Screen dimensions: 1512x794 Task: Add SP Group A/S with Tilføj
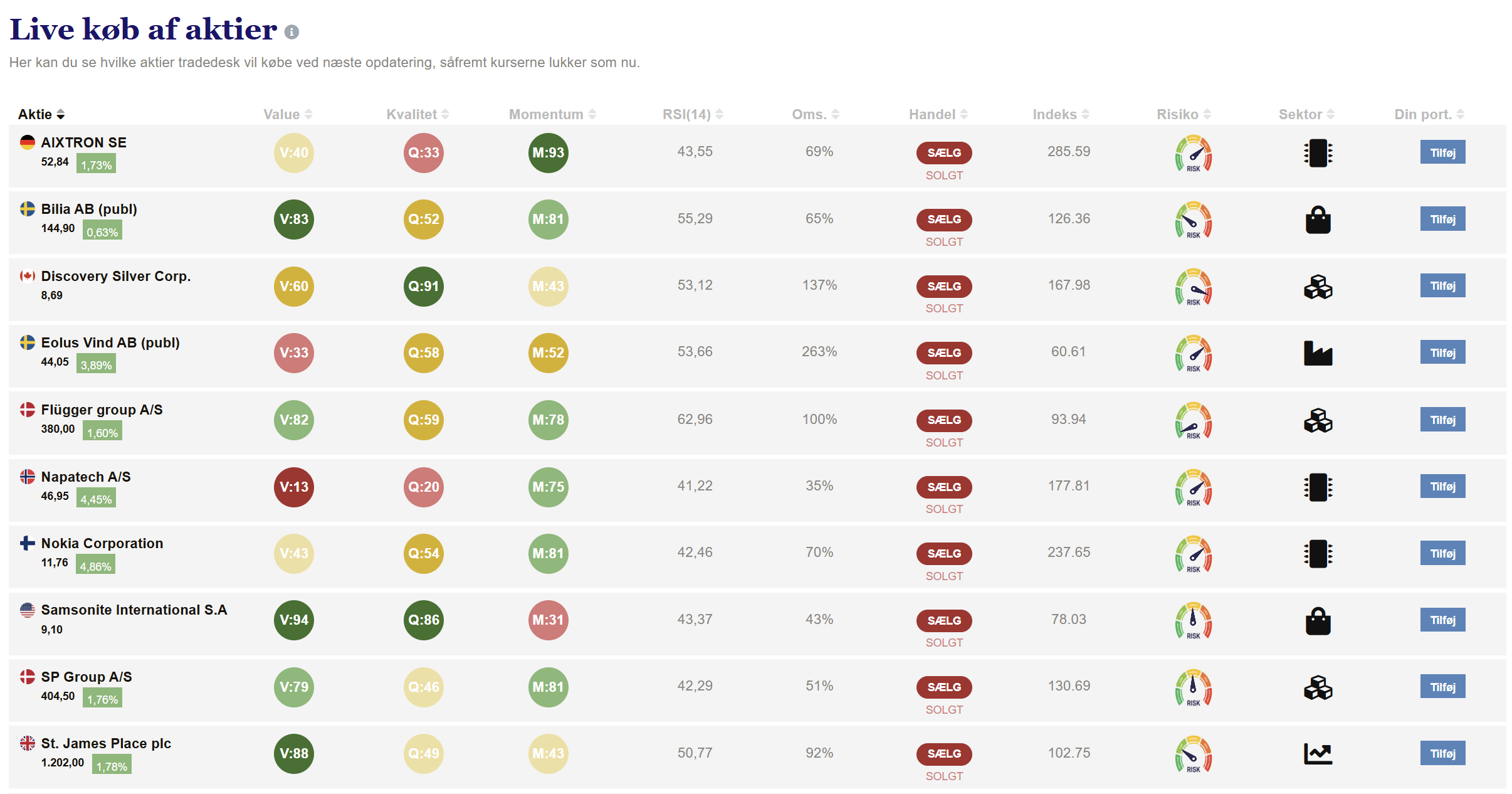pyautogui.click(x=1442, y=687)
